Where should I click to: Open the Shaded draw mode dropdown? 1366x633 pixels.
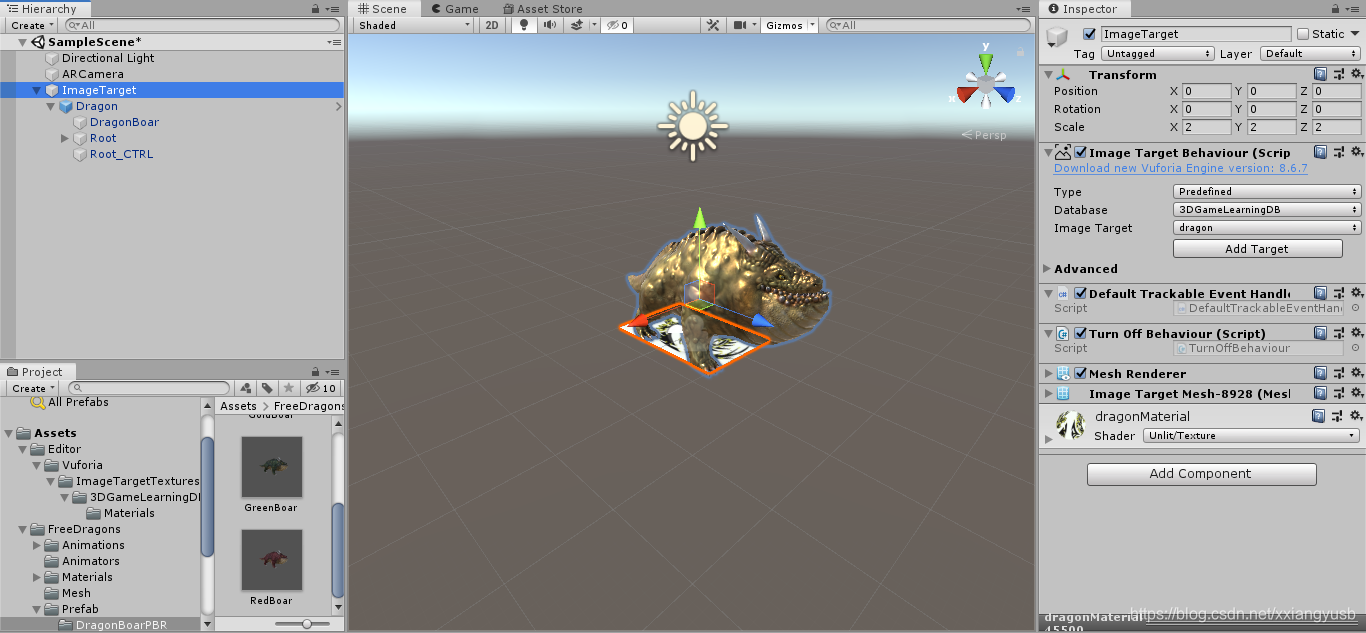(412, 25)
